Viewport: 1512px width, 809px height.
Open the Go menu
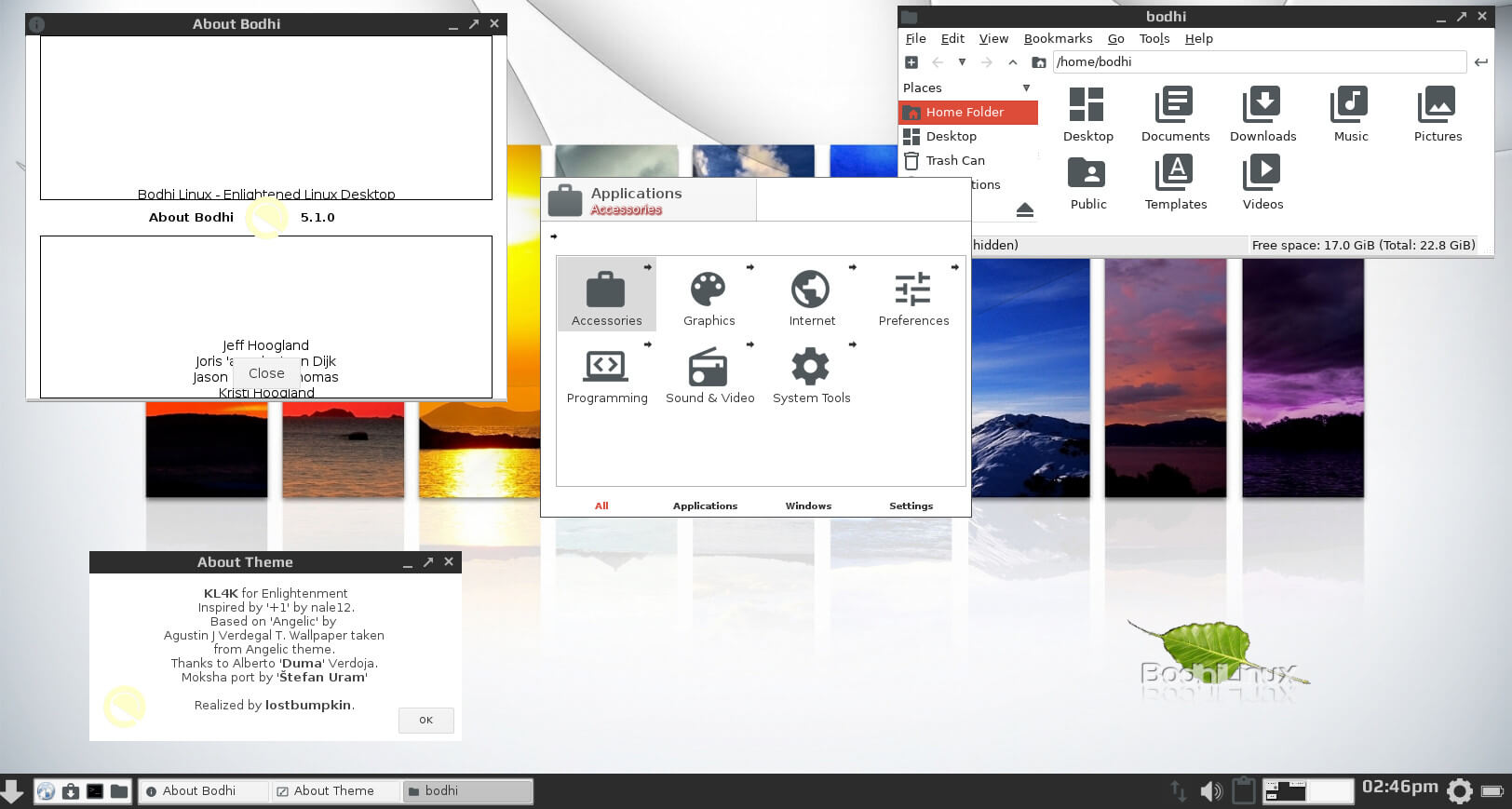click(1115, 38)
